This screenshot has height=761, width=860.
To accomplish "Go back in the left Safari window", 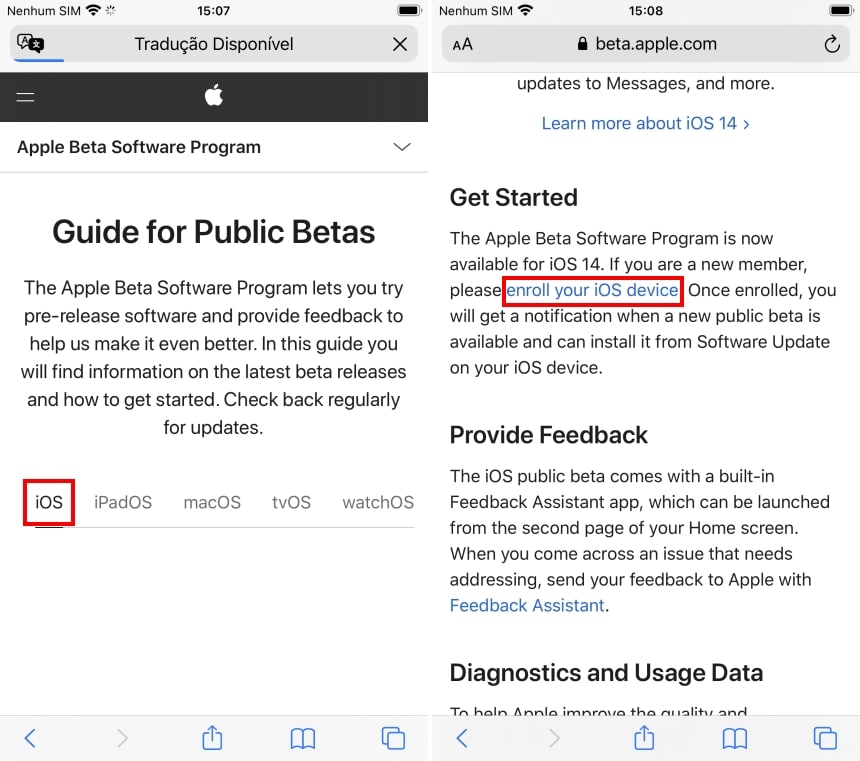I will coord(30,738).
